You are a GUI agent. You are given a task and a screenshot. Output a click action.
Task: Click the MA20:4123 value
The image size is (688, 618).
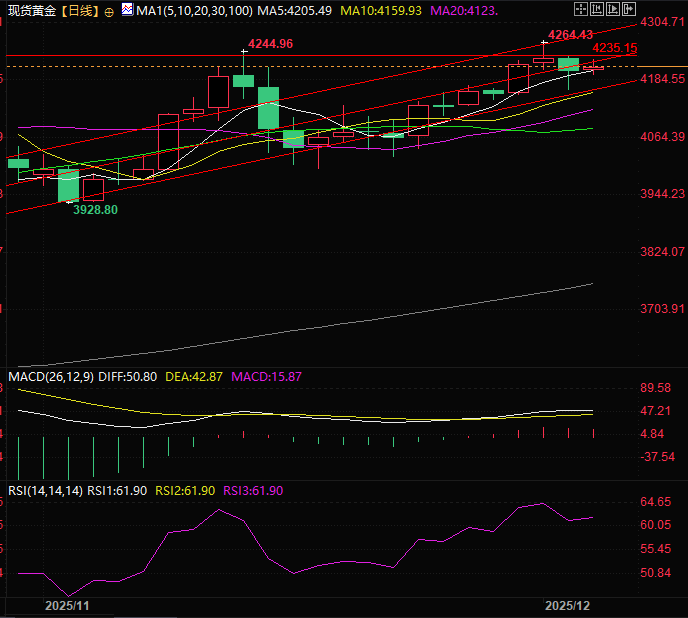tap(464, 11)
